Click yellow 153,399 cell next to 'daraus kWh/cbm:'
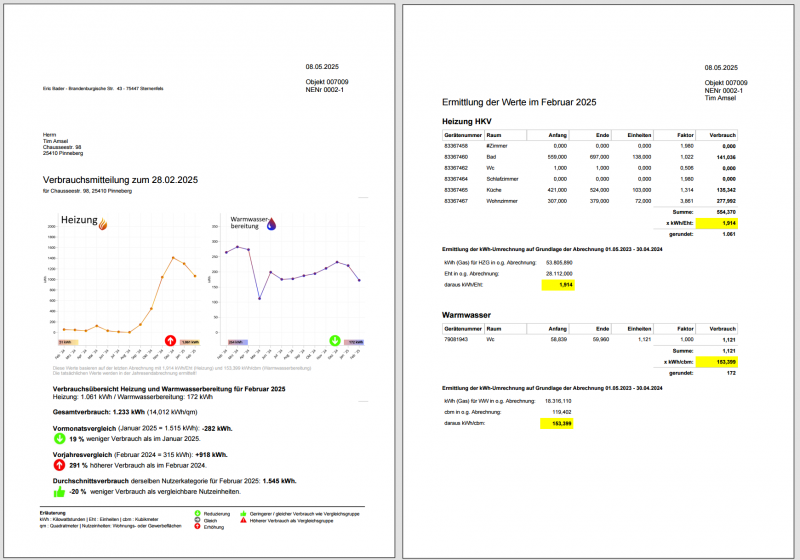 pyautogui.click(x=557, y=423)
